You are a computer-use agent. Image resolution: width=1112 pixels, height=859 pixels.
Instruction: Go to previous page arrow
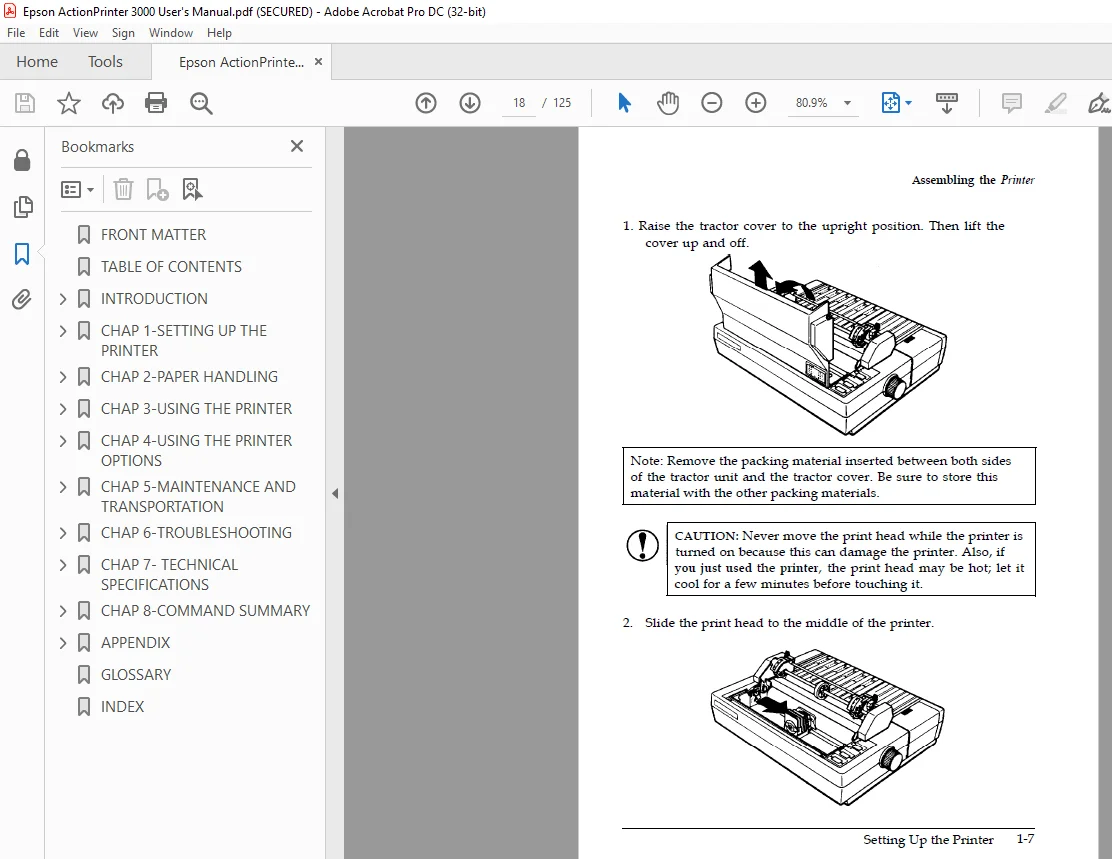426,103
